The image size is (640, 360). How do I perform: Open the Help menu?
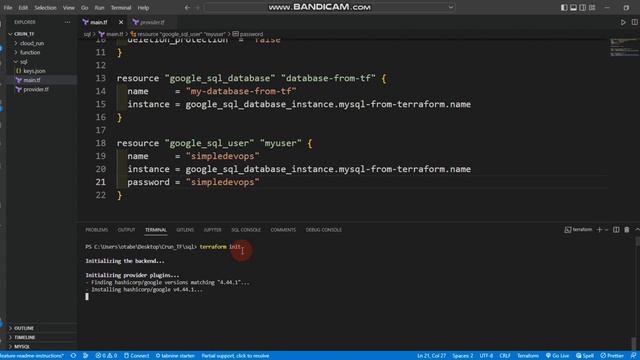tap(143, 7)
